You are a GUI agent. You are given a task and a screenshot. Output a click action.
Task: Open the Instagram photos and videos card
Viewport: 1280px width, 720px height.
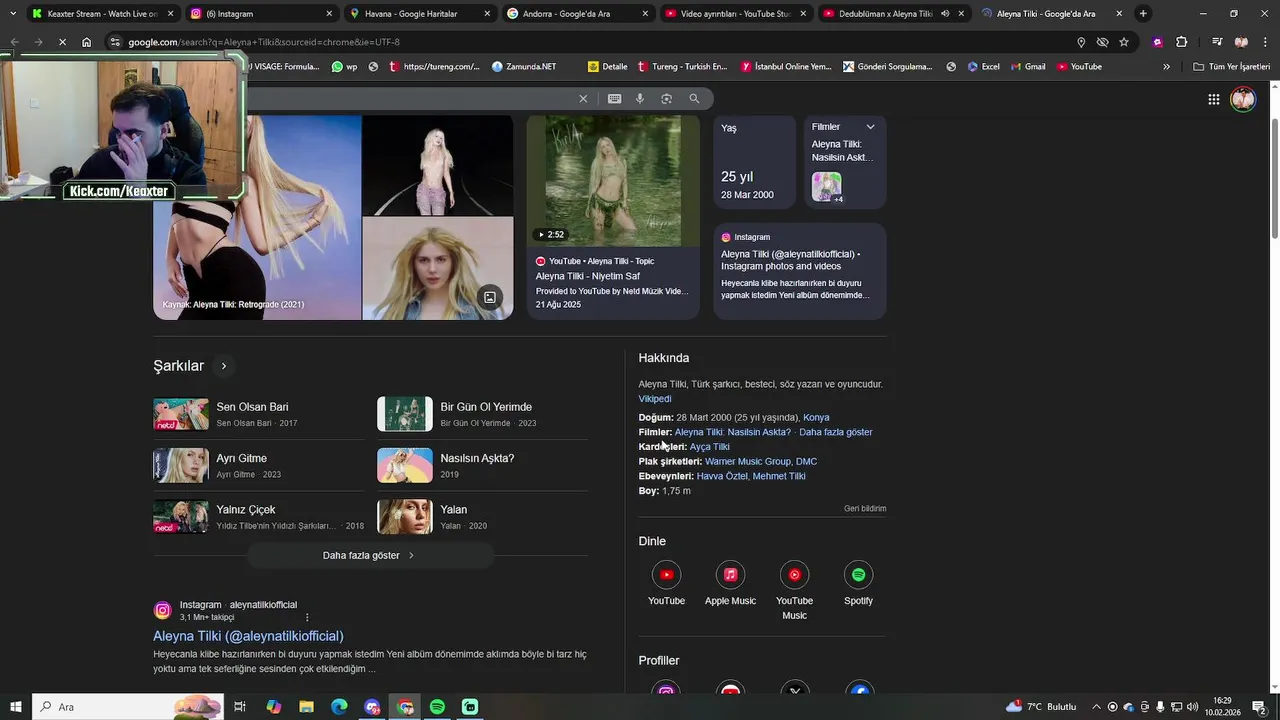tap(800, 271)
